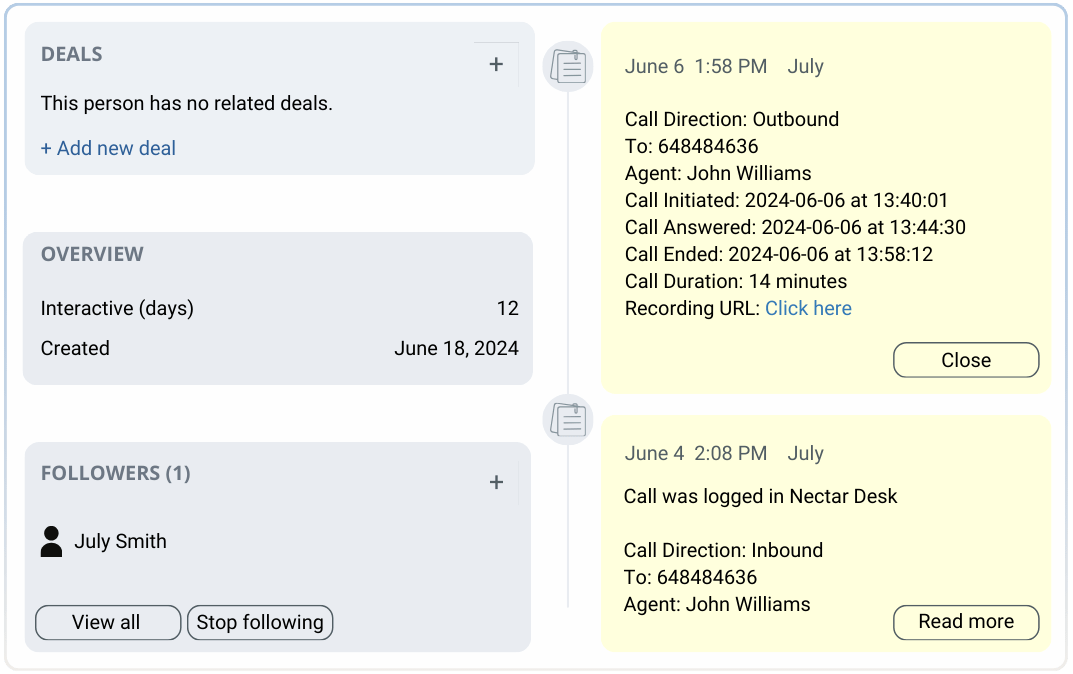1073x674 pixels.
Task: Select follower name July Smith
Action: (120, 541)
